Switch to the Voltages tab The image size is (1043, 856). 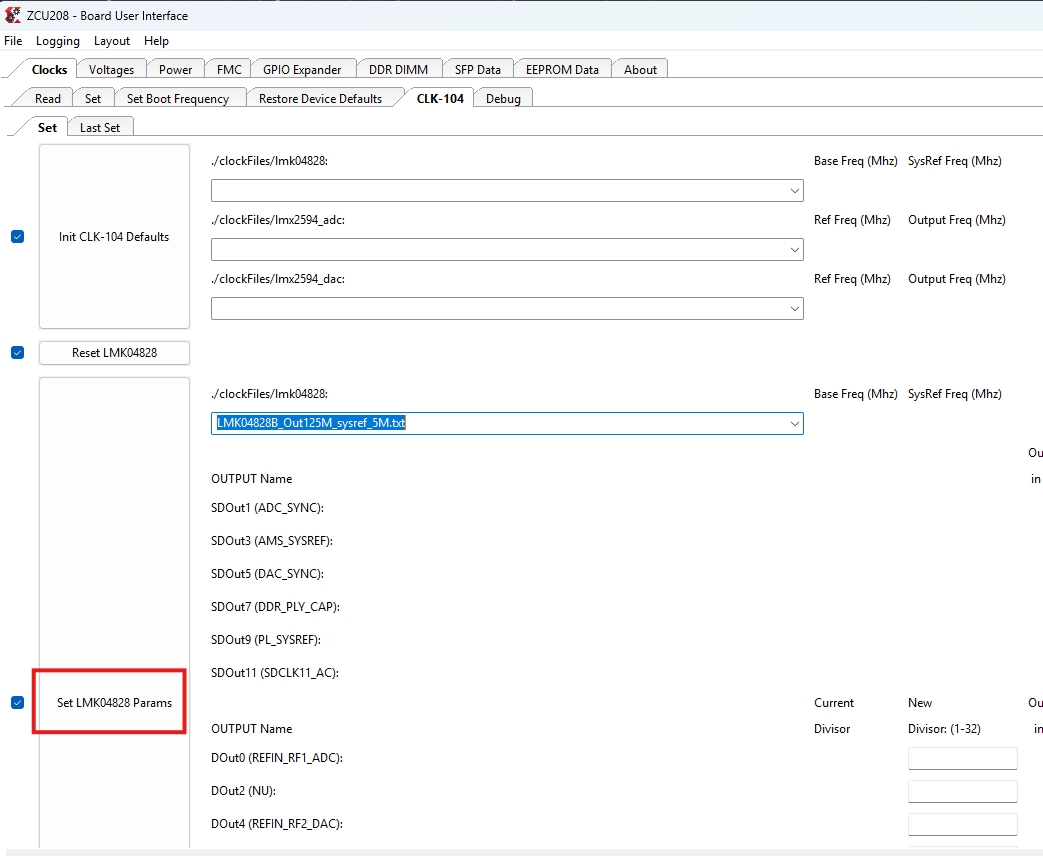[111, 69]
